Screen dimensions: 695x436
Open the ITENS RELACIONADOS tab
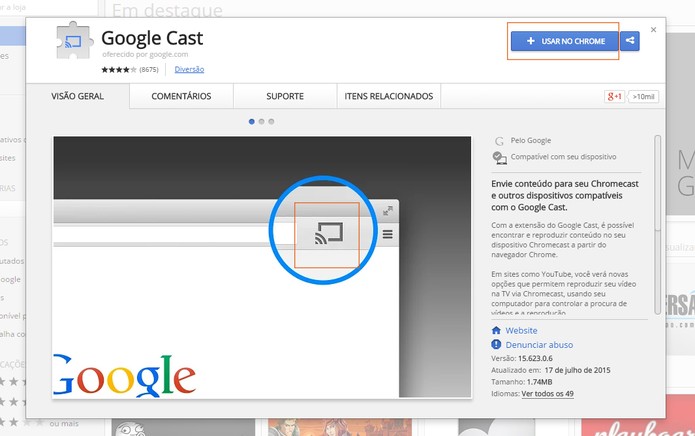pos(389,96)
